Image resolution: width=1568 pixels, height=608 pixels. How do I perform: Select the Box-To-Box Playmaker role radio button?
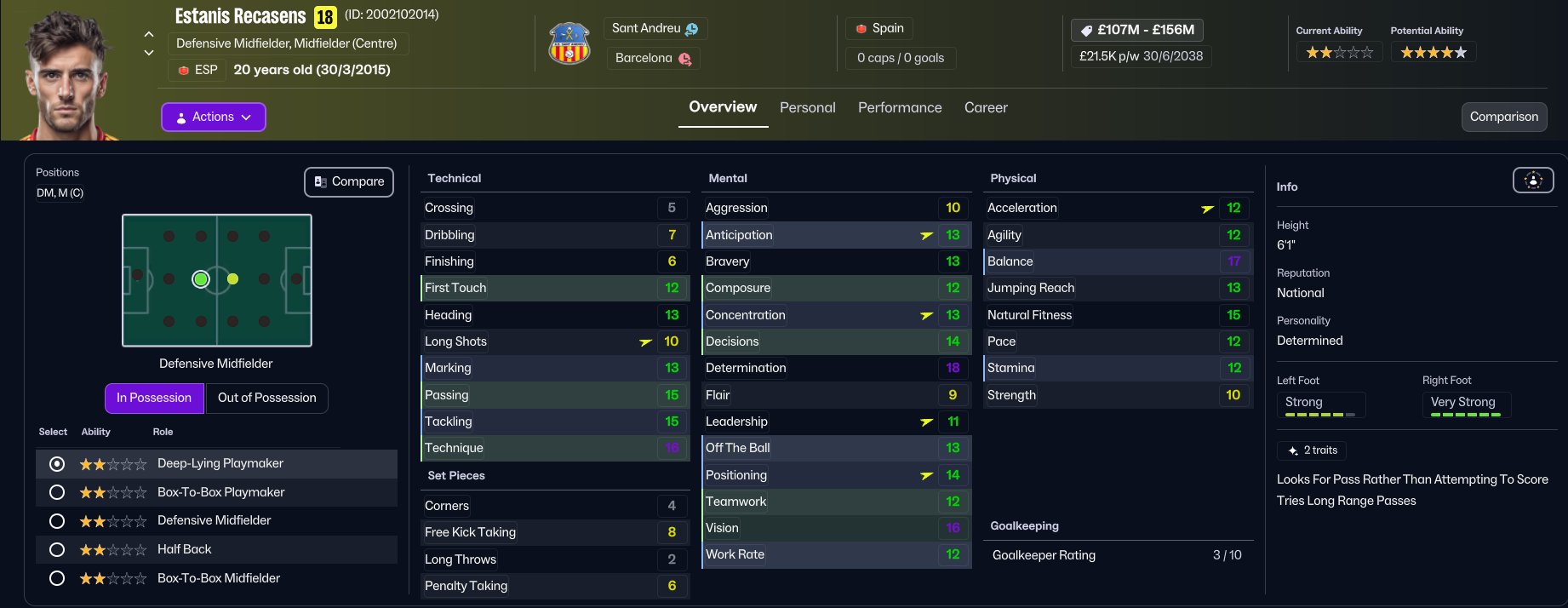(x=57, y=492)
